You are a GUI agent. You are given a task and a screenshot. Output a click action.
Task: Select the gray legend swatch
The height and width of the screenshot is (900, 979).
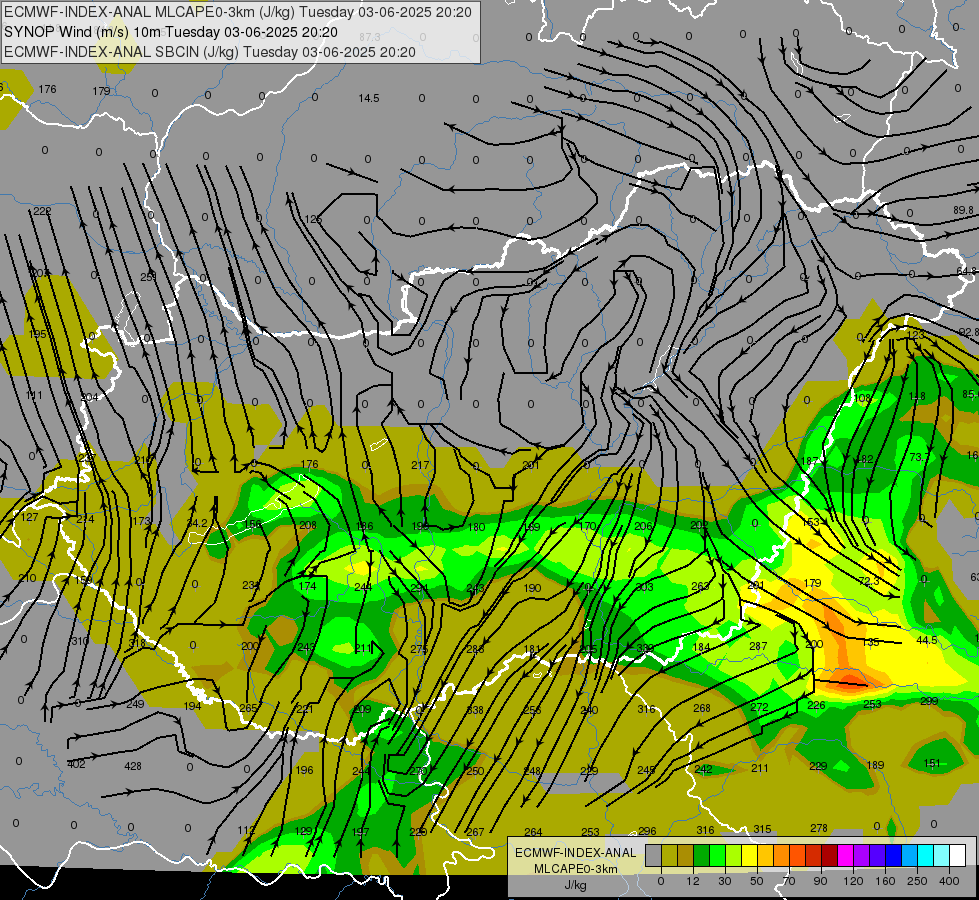(653, 855)
